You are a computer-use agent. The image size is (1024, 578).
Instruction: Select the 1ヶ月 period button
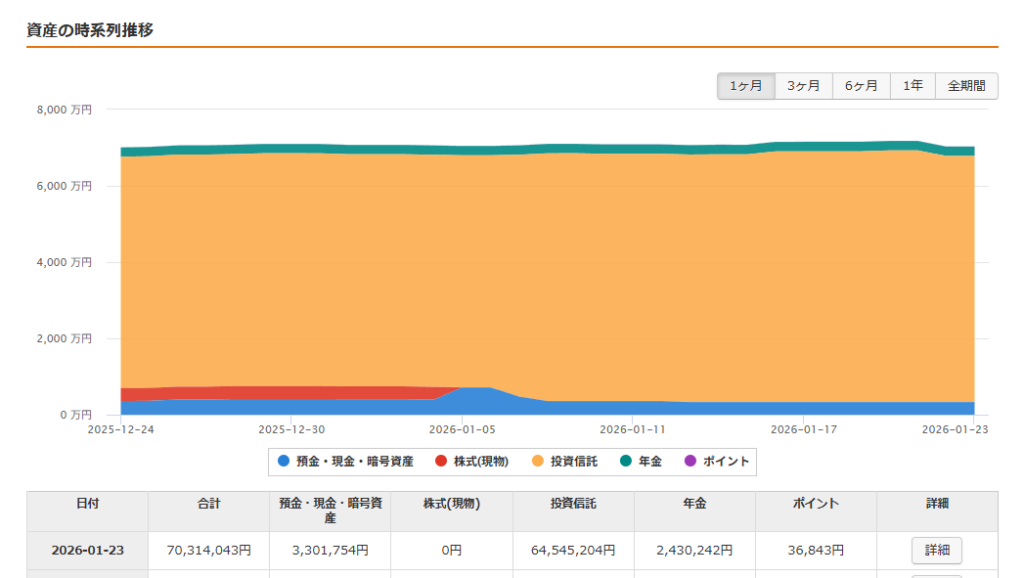coord(746,86)
